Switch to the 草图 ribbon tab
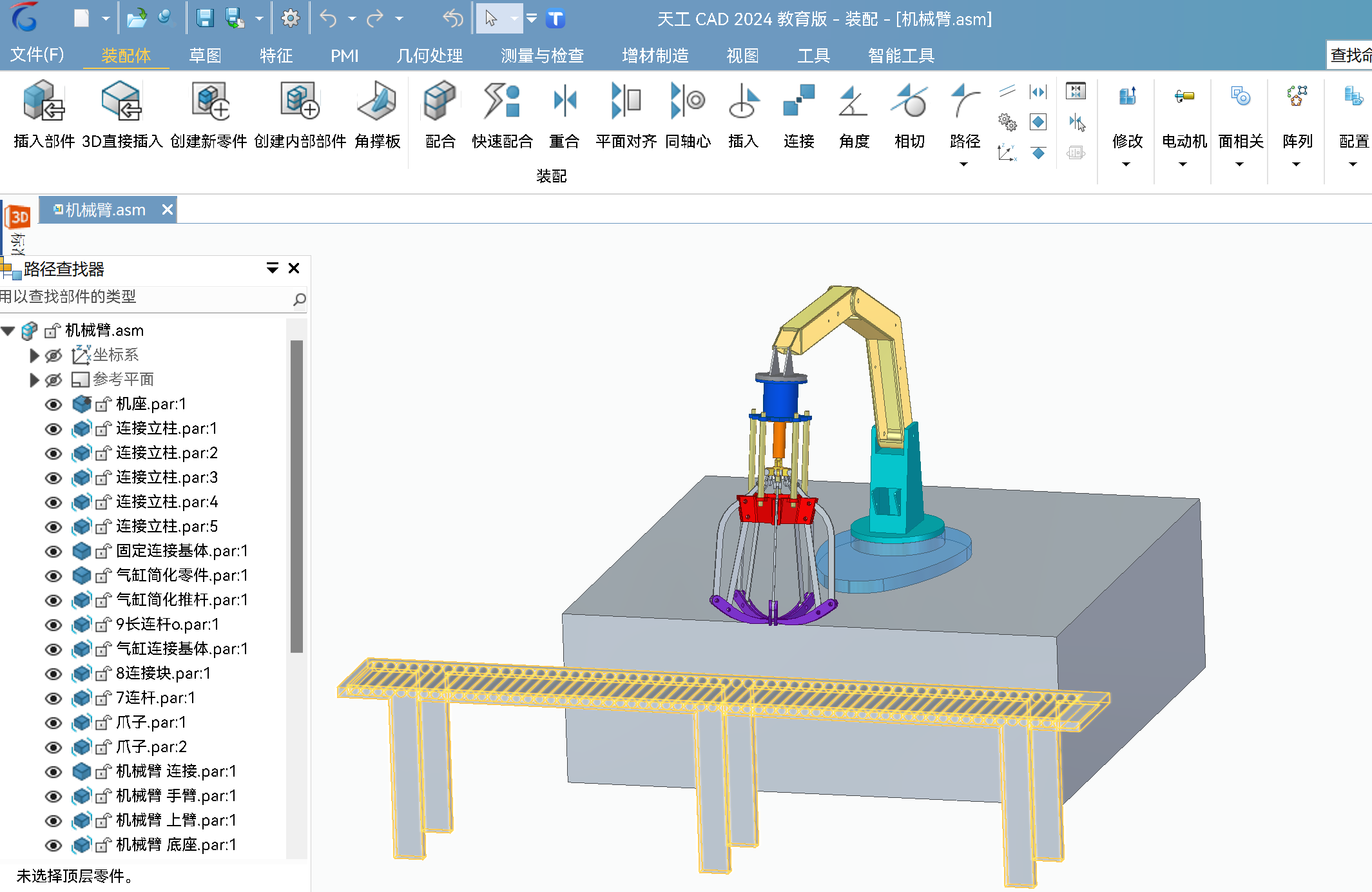This screenshot has height=892, width=1372. 205,55
